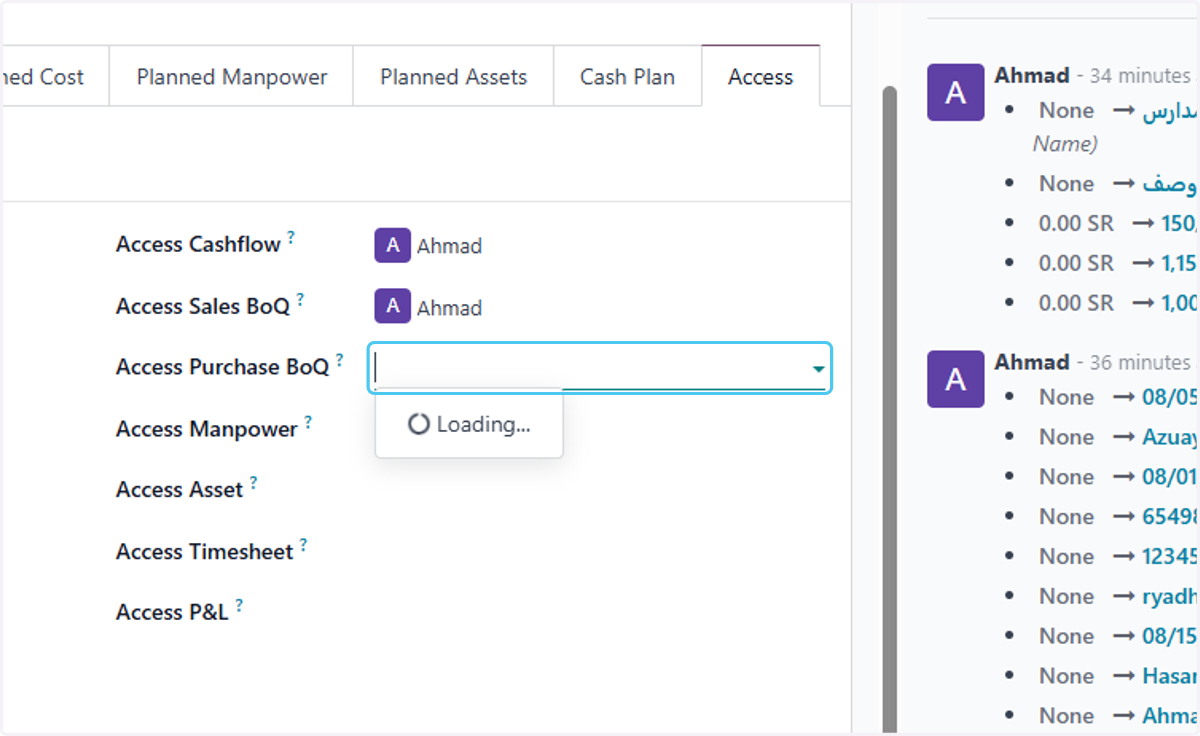Click the 1,15 amount in the chatter log

[x=1180, y=263]
